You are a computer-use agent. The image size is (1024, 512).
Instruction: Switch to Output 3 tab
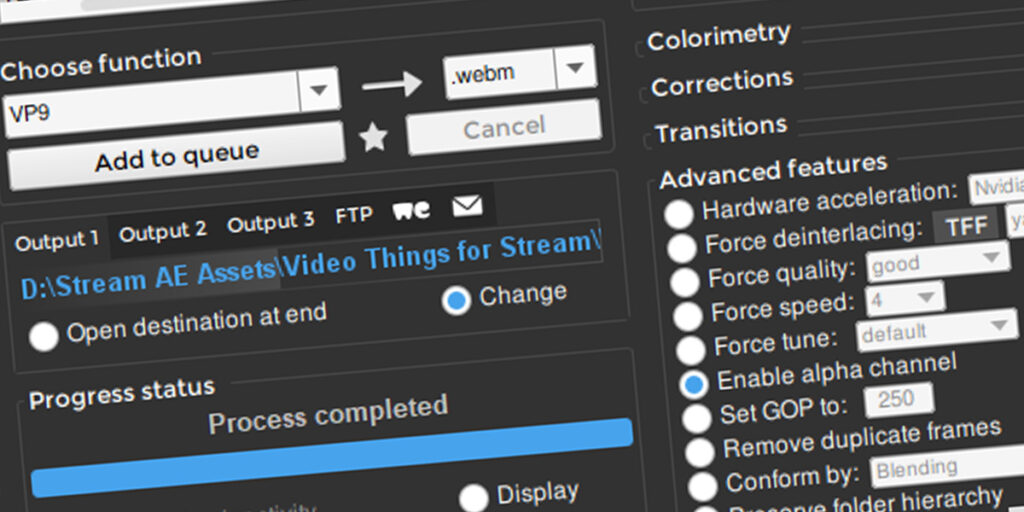(x=270, y=222)
